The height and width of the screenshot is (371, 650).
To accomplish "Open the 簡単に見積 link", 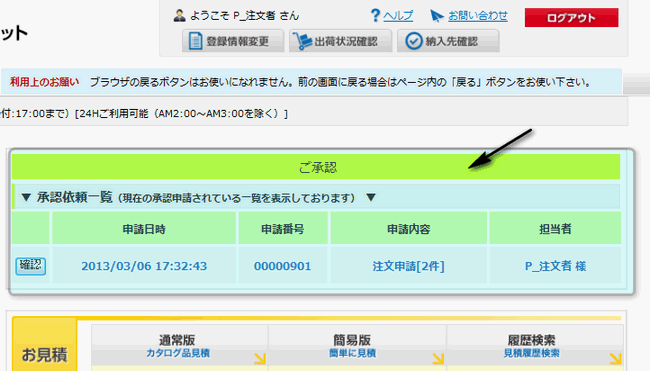I will pos(352,353).
